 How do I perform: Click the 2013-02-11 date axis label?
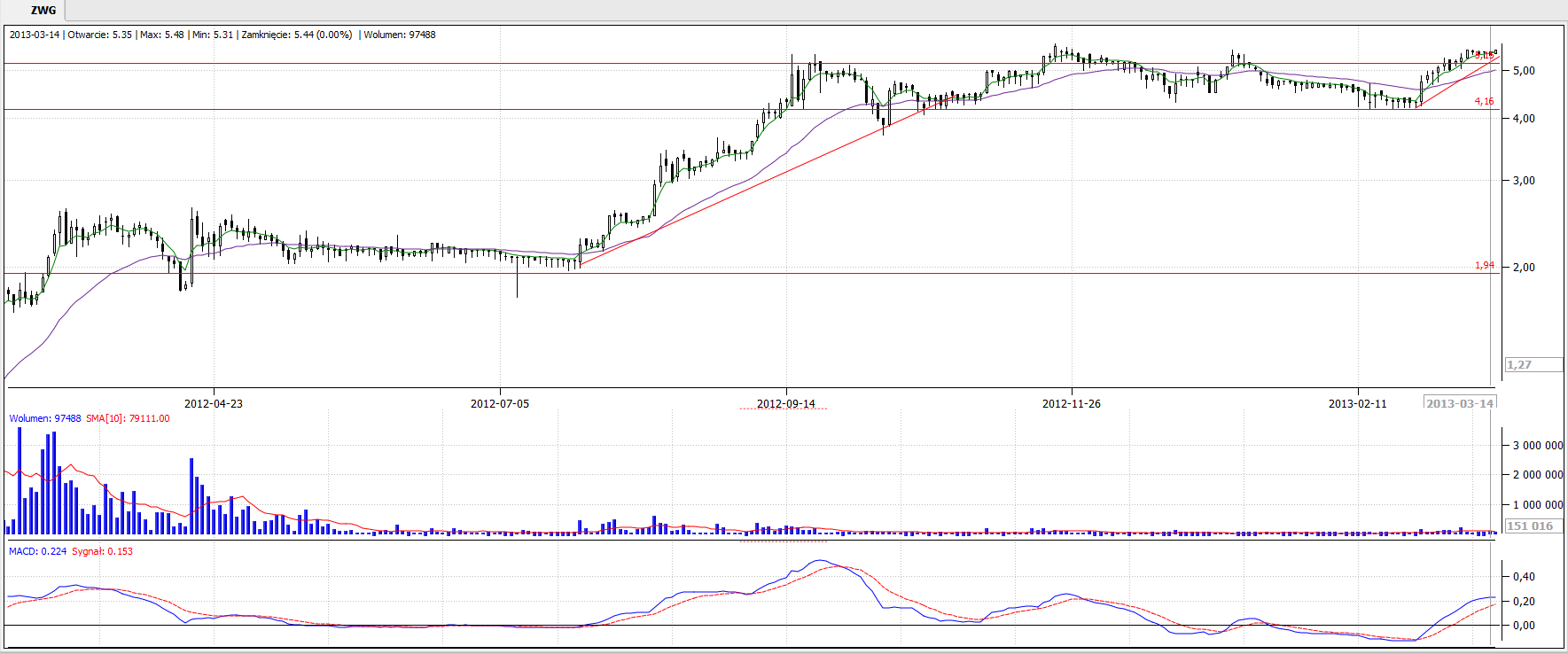1357,404
